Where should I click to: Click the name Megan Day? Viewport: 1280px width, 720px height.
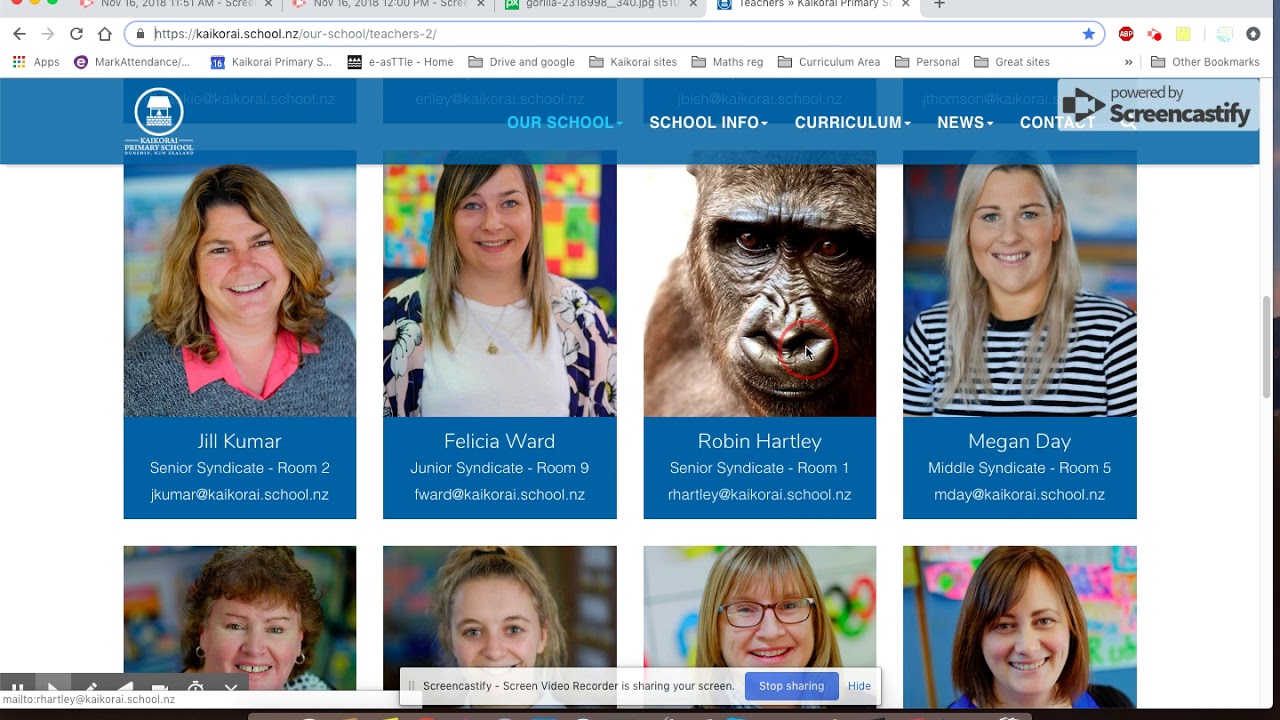click(1020, 441)
